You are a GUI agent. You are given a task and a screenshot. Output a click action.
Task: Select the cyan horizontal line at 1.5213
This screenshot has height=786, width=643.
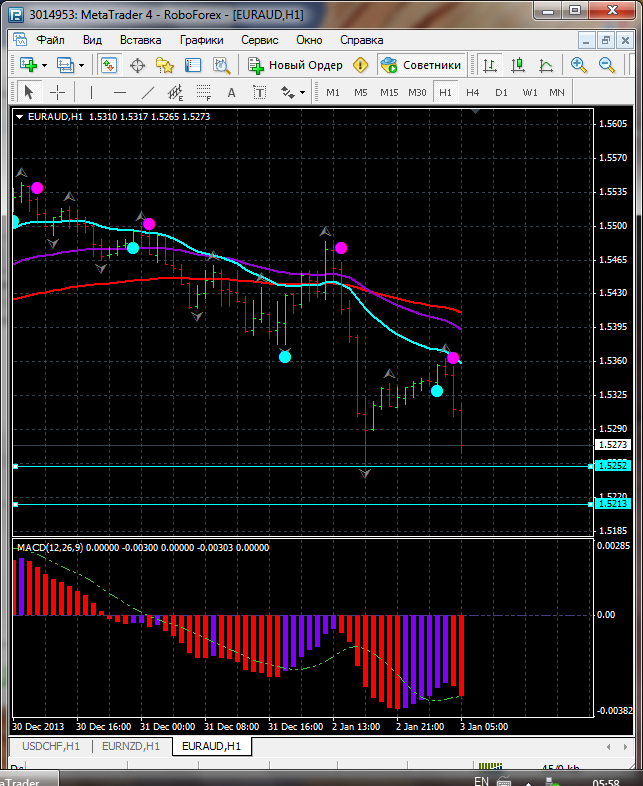point(303,504)
